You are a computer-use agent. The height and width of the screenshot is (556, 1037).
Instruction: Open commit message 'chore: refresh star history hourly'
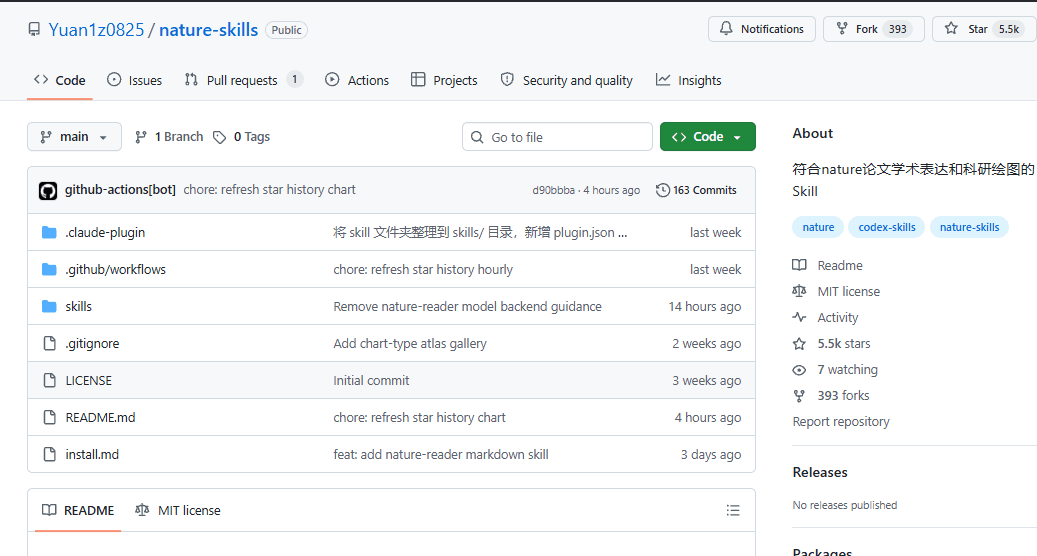point(423,270)
